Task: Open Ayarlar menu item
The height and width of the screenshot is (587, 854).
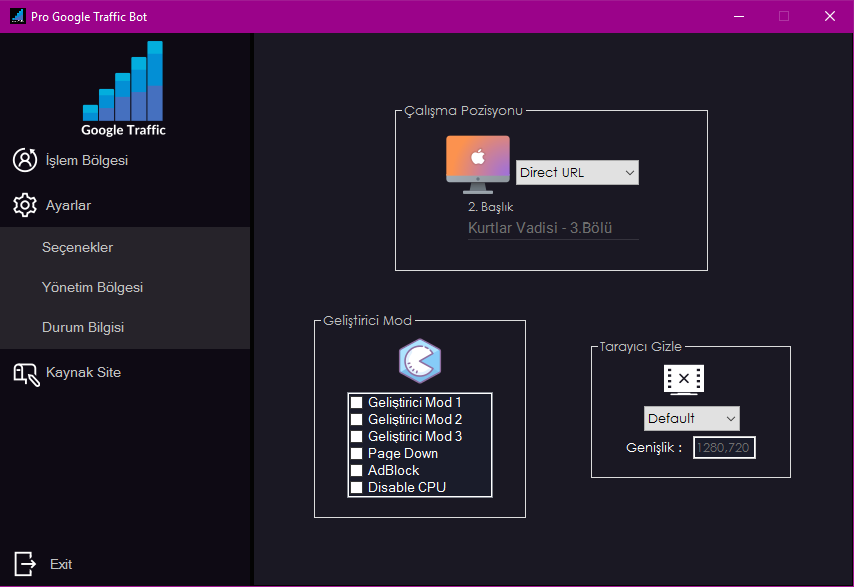Action: click(68, 205)
